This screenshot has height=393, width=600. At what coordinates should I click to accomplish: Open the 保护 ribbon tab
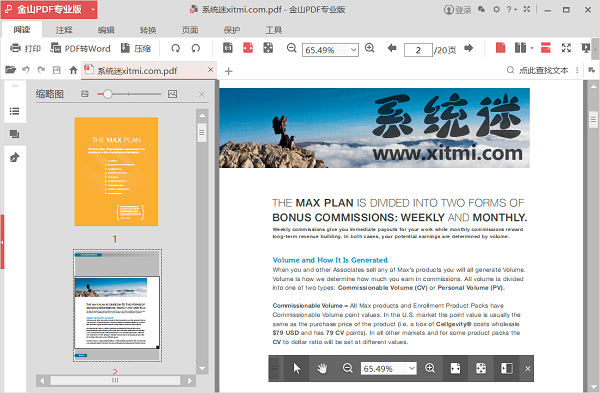pyautogui.click(x=232, y=30)
